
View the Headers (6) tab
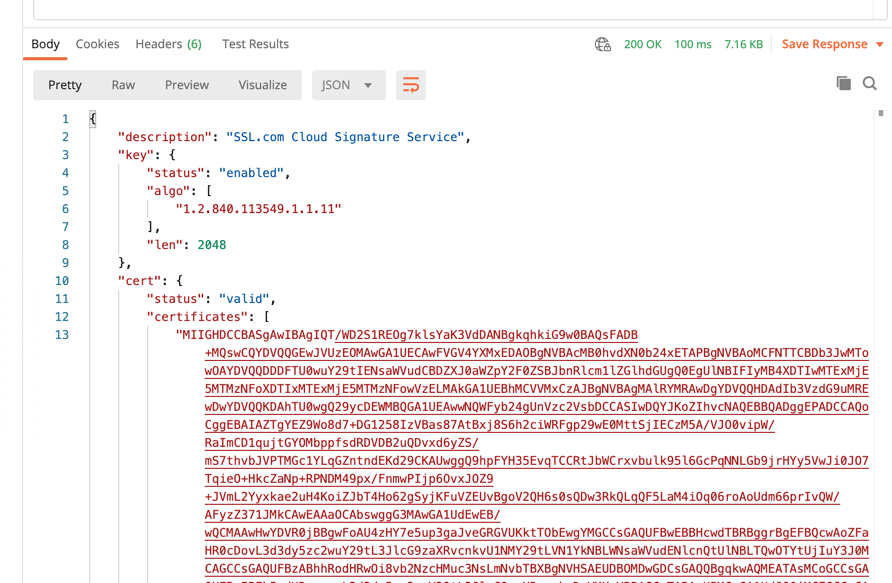pyautogui.click(x=168, y=44)
